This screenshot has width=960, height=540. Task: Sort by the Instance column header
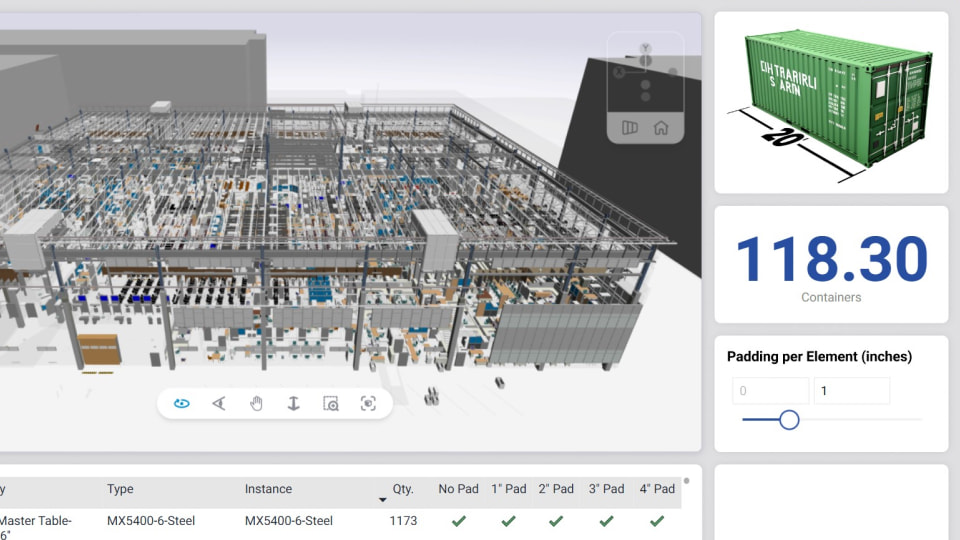point(268,489)
